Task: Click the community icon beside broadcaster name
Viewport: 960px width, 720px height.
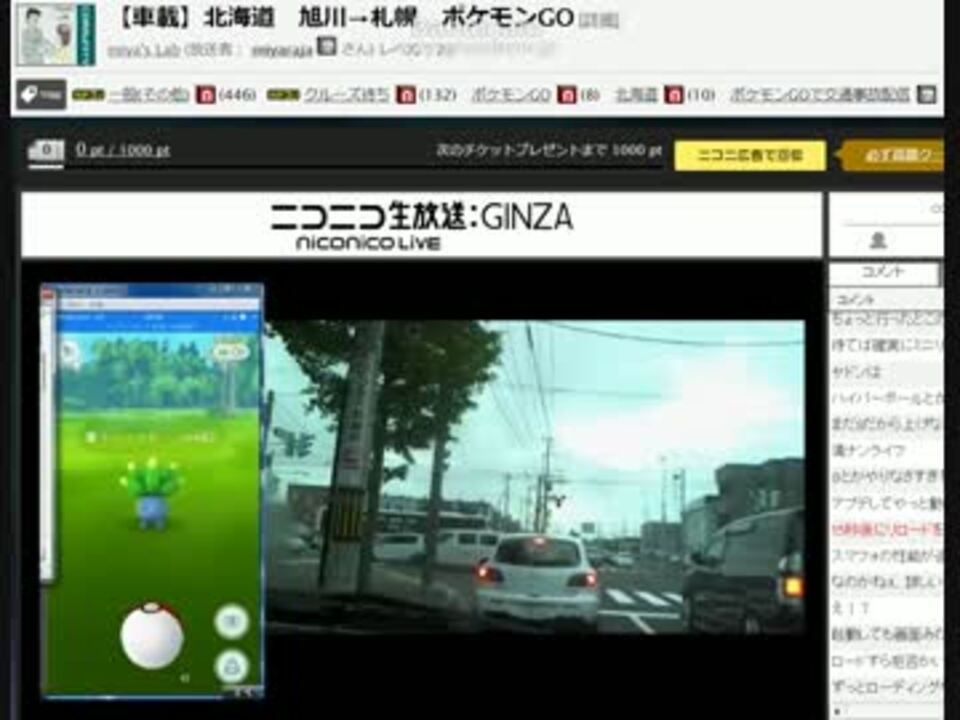Action: [327, 47]
